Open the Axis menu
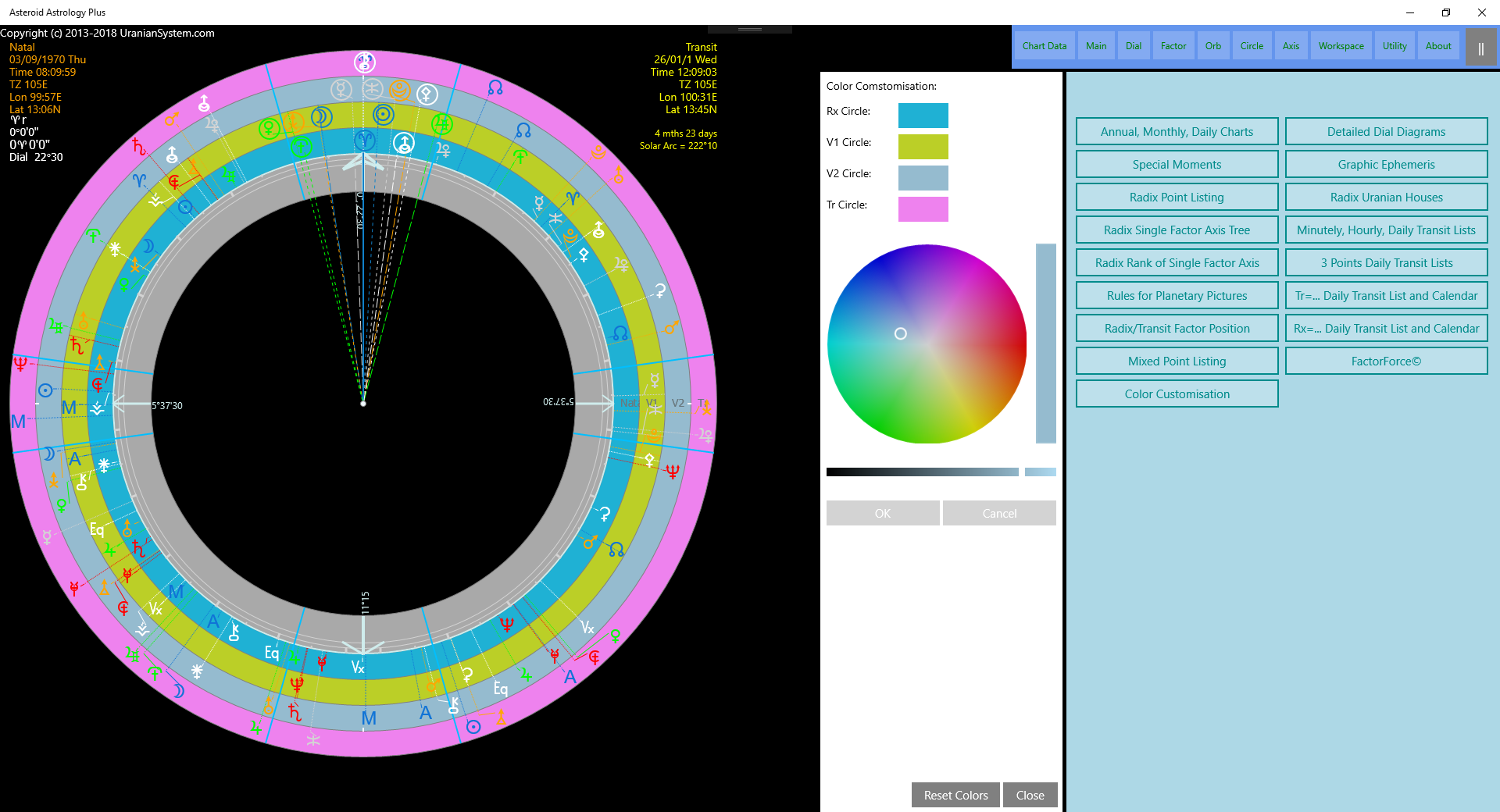Viewport: 1500px width, 812px height. pos(1291,46)
